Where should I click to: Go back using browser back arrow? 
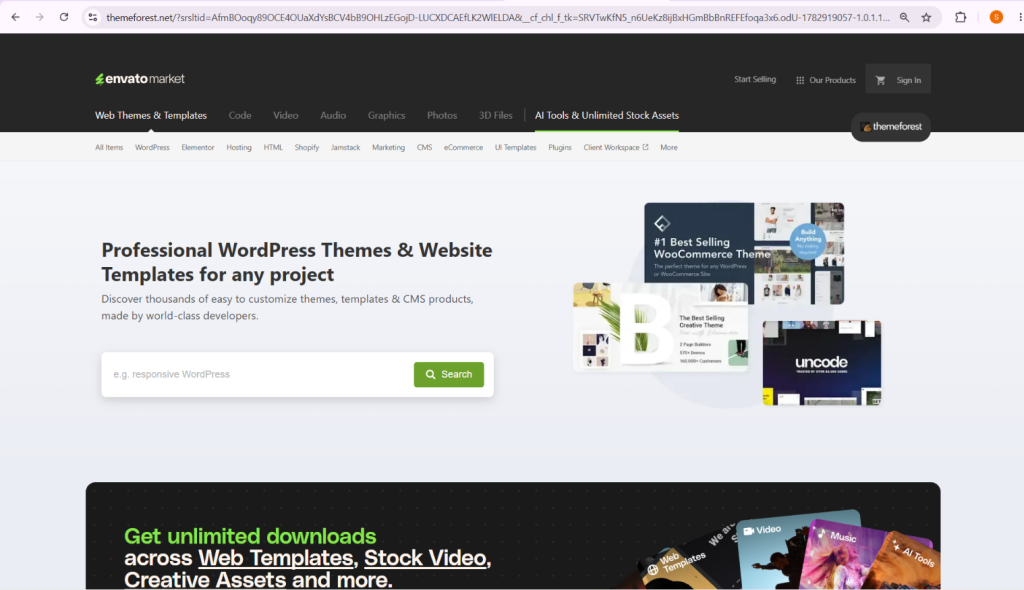pos(16,18)
